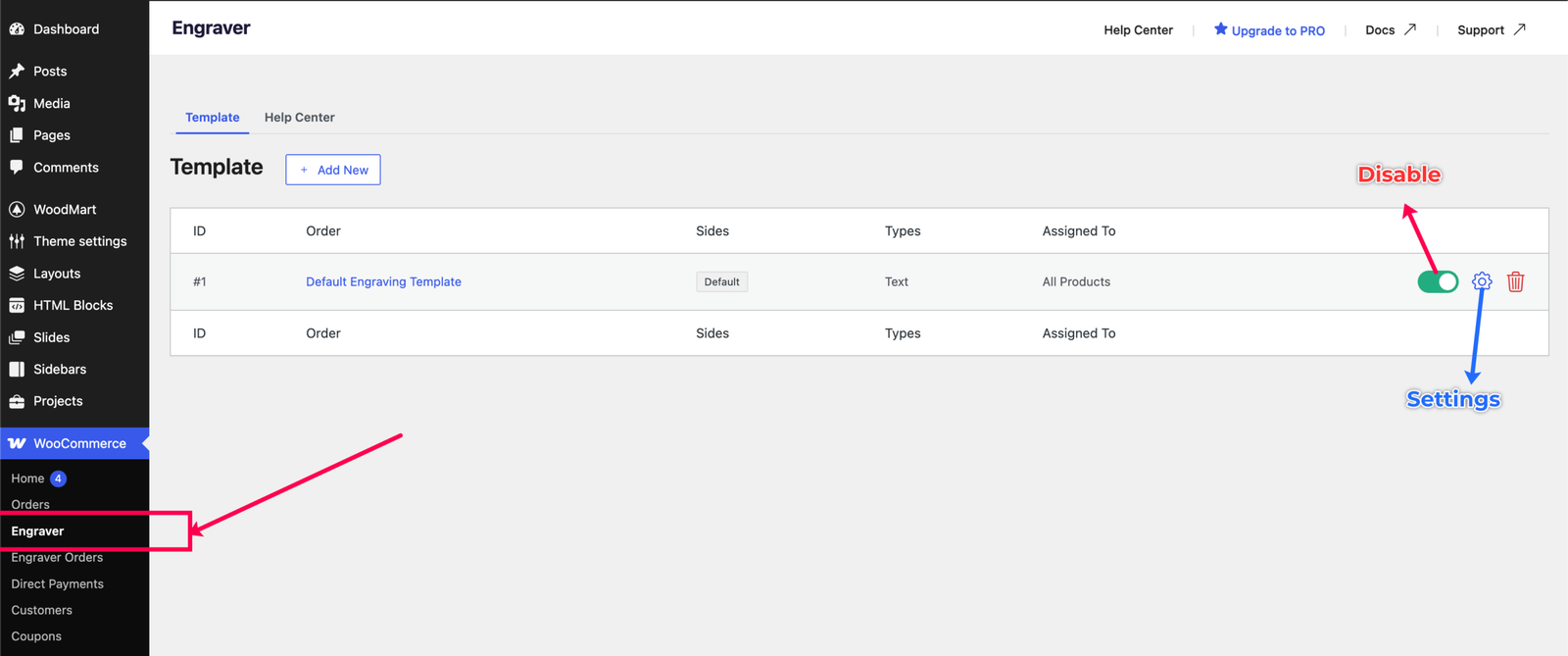This screenshot has width=1568, height=656.
Task: Click the Pages icon in sidebar
Action: tap(17, 135)
